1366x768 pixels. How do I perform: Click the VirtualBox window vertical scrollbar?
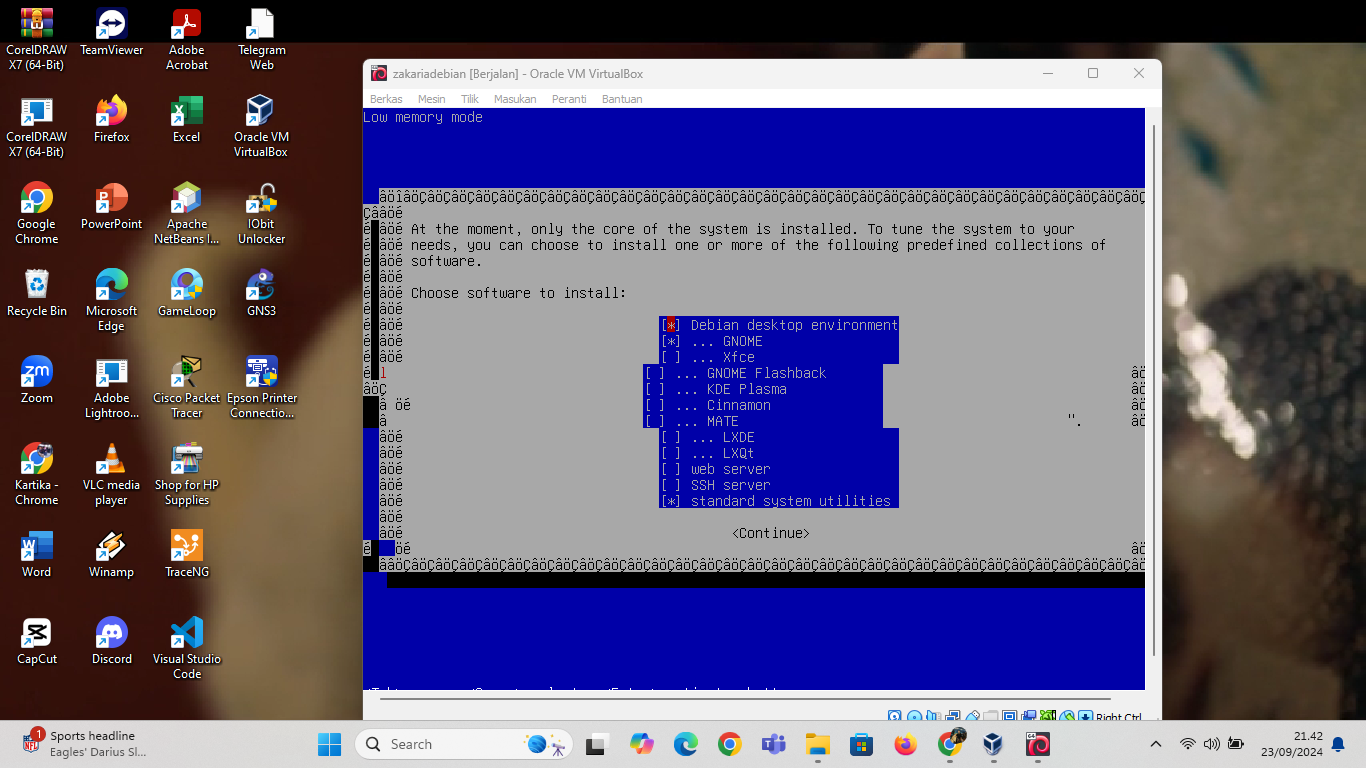pyautogui.click(x=1154, y=390)
